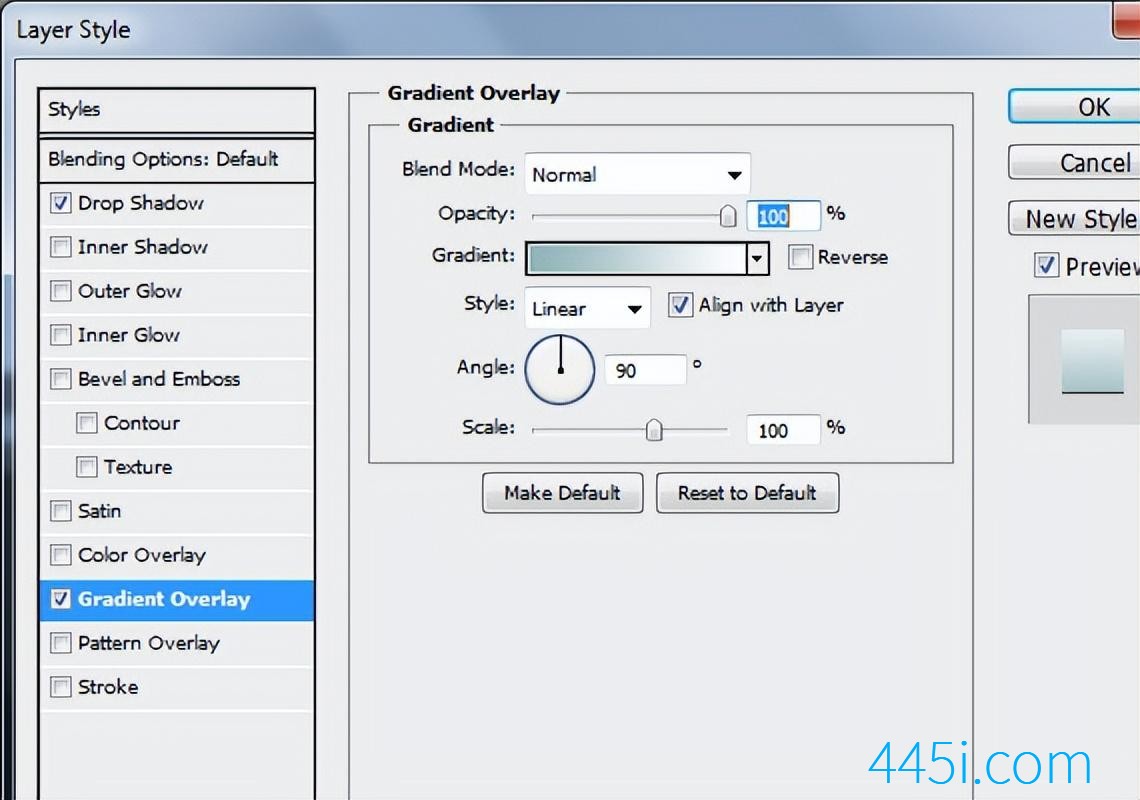
Task: Confirm with the OK button
Action: click(x=1074, y=107)
